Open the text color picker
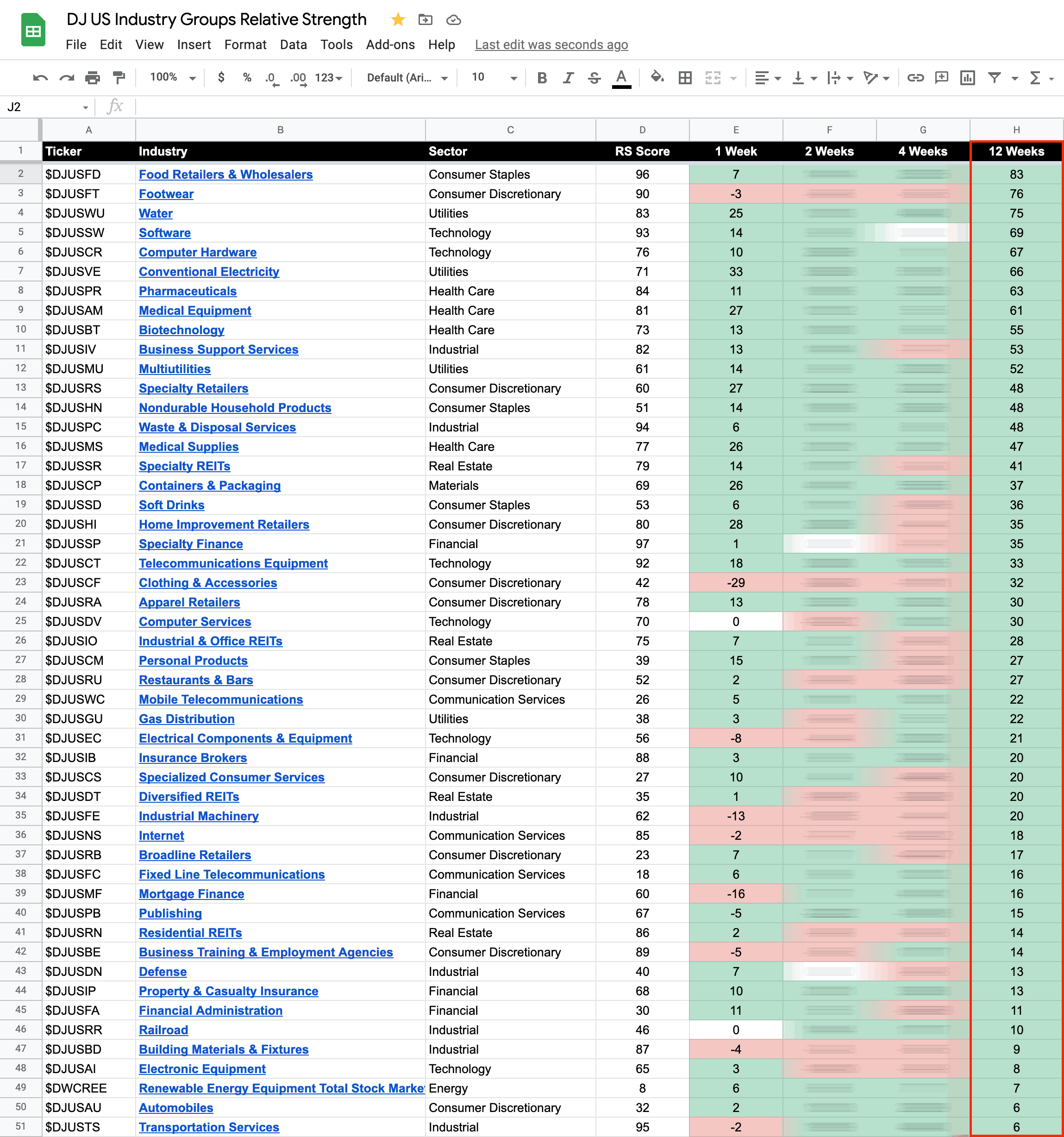Image resolution: width=1064 pixels, height=1137 pixels. tap(621, 78)
